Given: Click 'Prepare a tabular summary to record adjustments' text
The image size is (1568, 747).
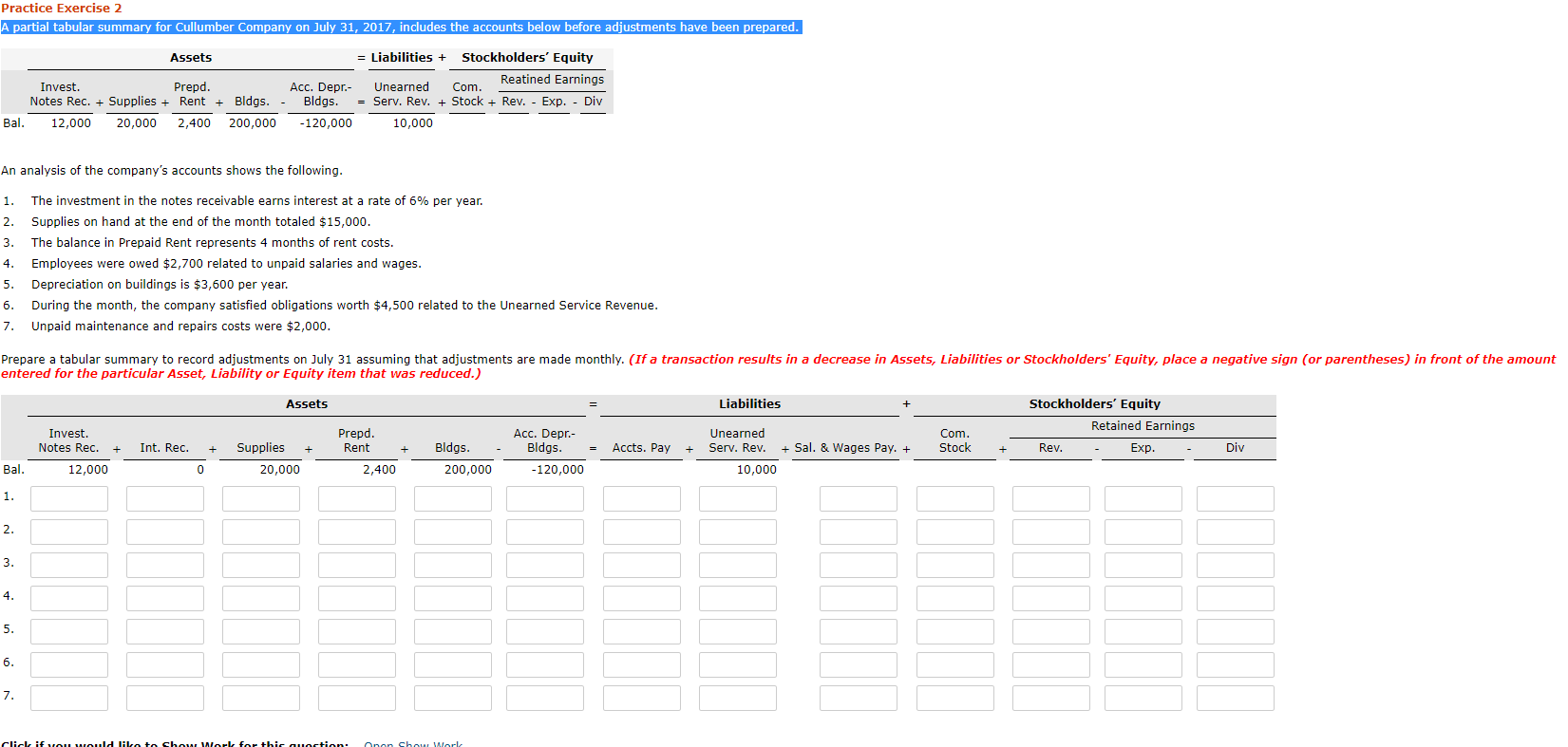Looking at the screenshot, I should click(x=312, y=360).
